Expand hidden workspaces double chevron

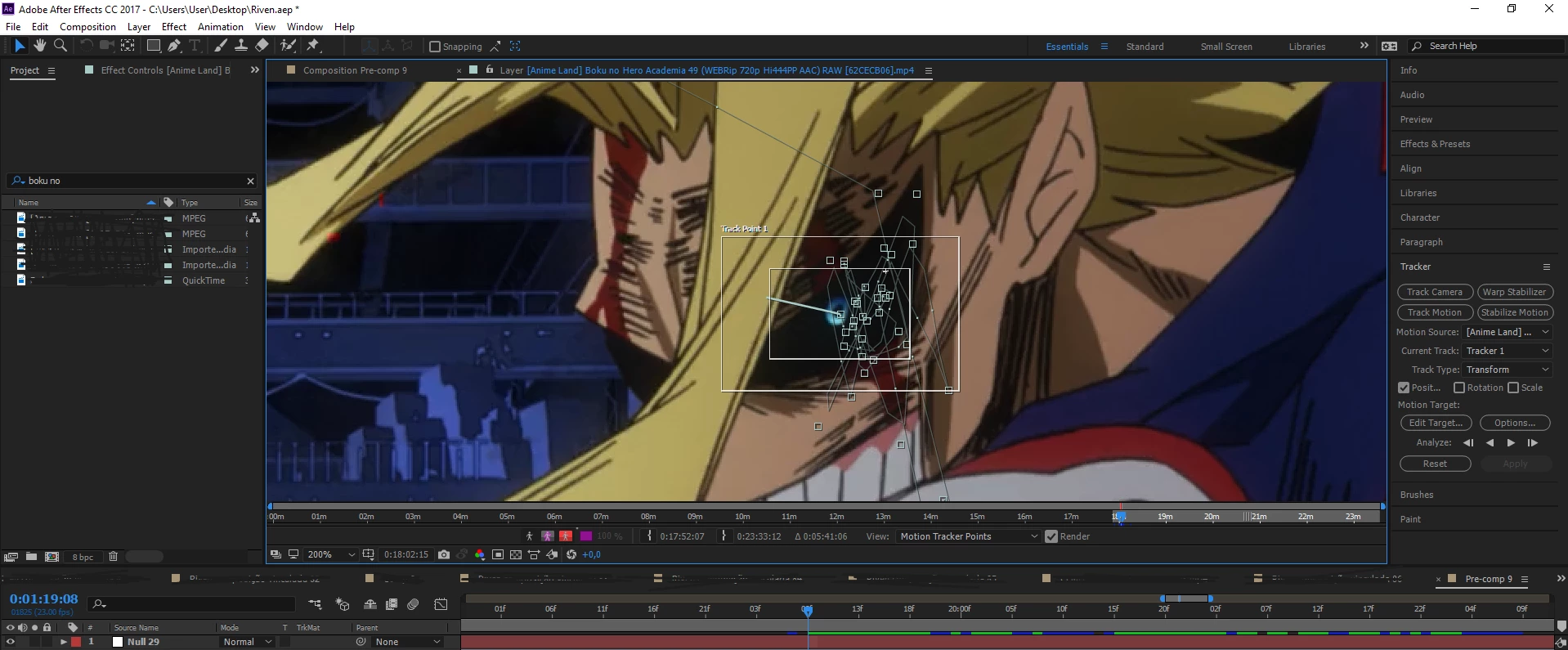[x=1364, y=46]
